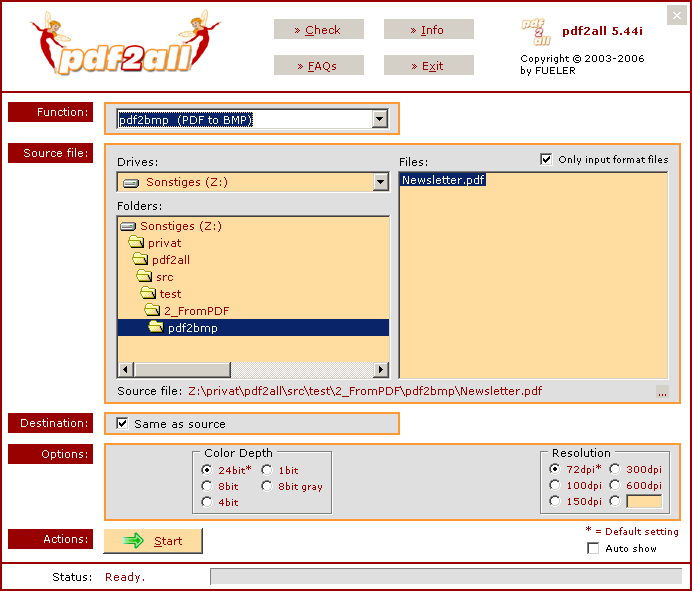Viewport: 692px width, 591px height.
Task: Click the folder list scroll right arrow
Action: click(380, 369)
